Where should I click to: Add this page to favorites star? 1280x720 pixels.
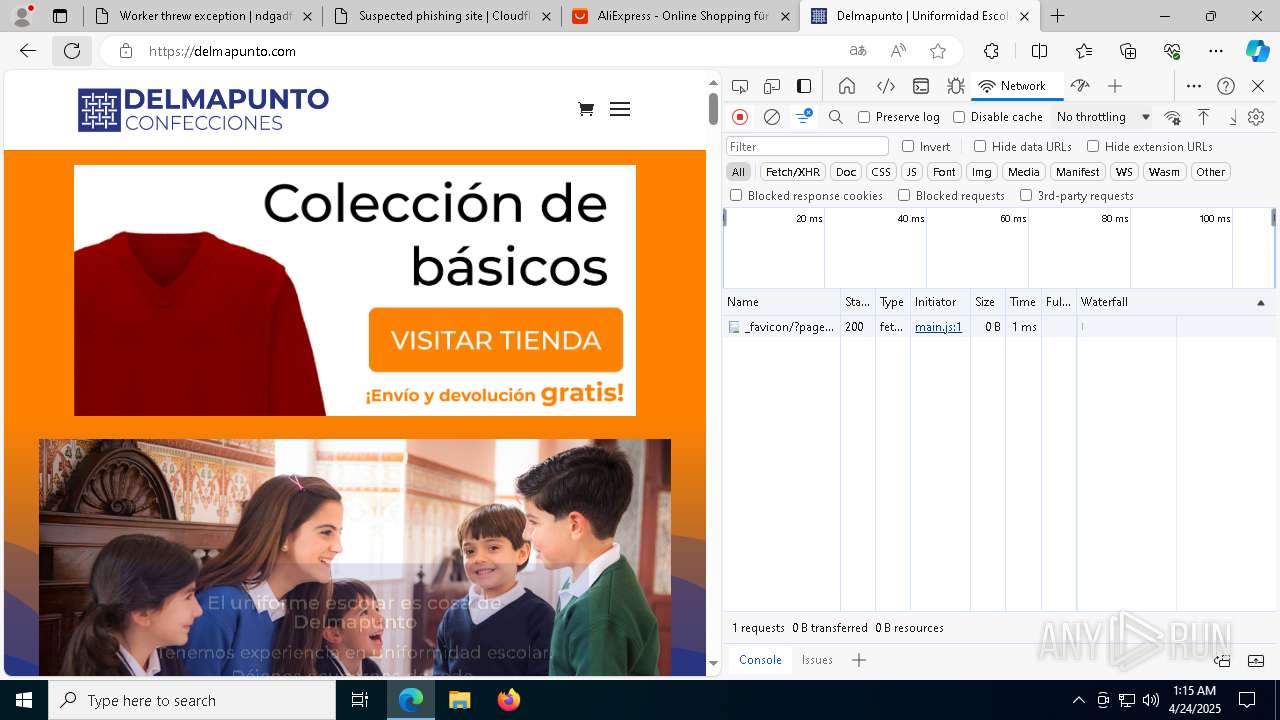tap(938, 51)
